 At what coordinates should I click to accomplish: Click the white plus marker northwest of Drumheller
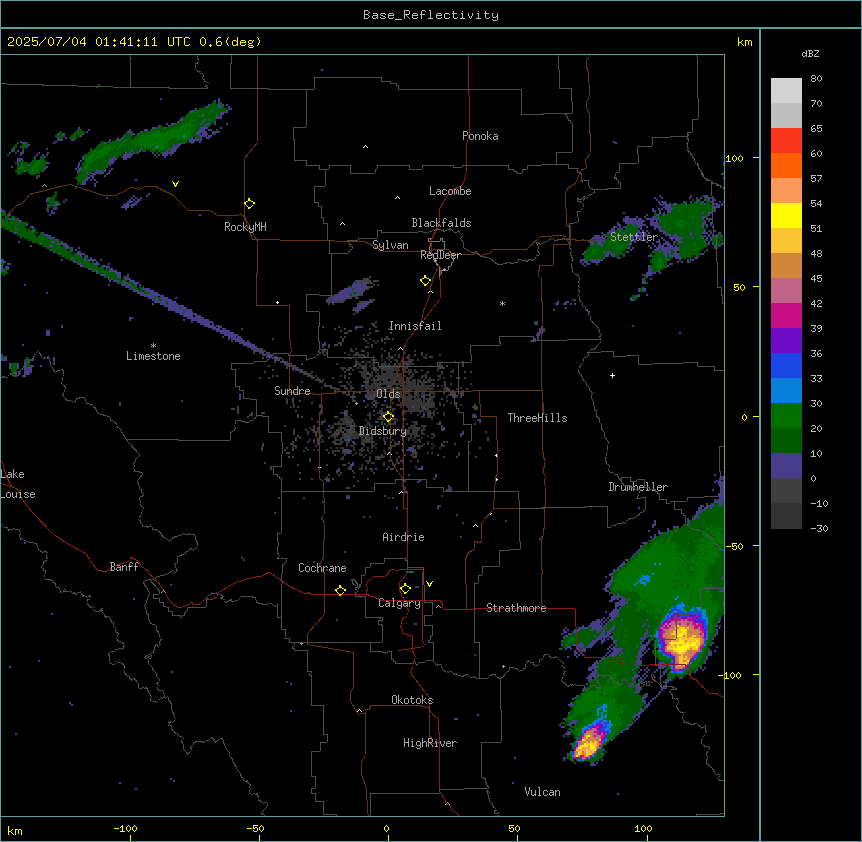pyautogui.click(x=612, y=375)
